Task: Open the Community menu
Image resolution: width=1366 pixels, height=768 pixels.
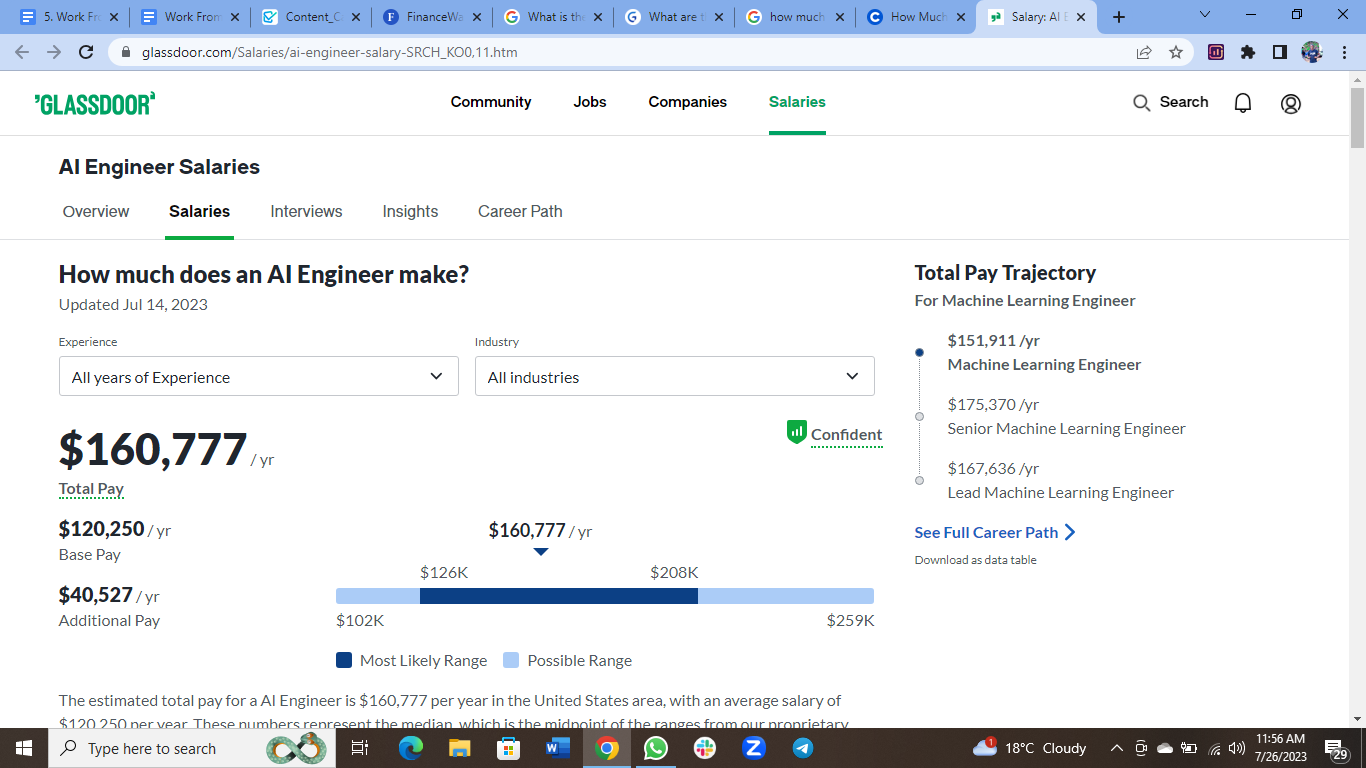Action: [491, 102]
